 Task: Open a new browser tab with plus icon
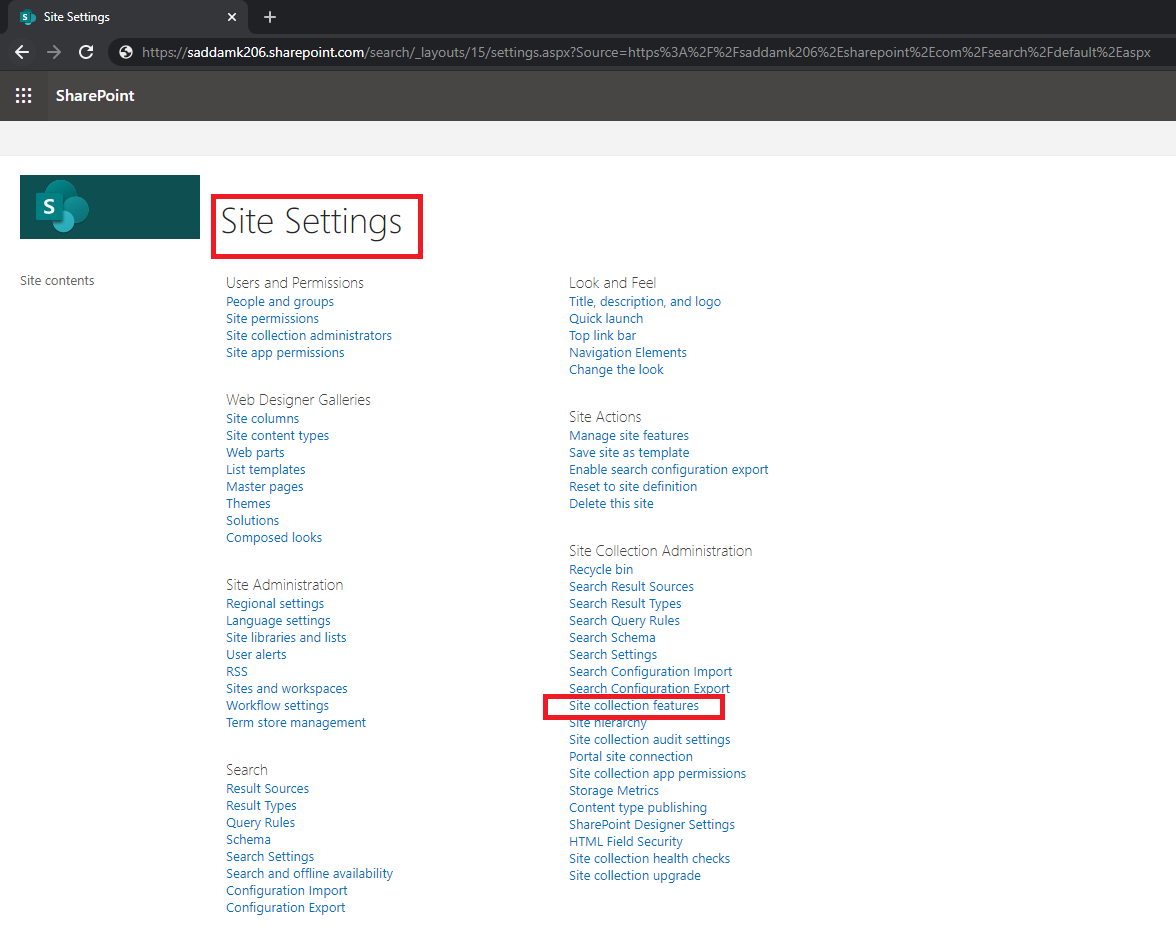[270, 17]
